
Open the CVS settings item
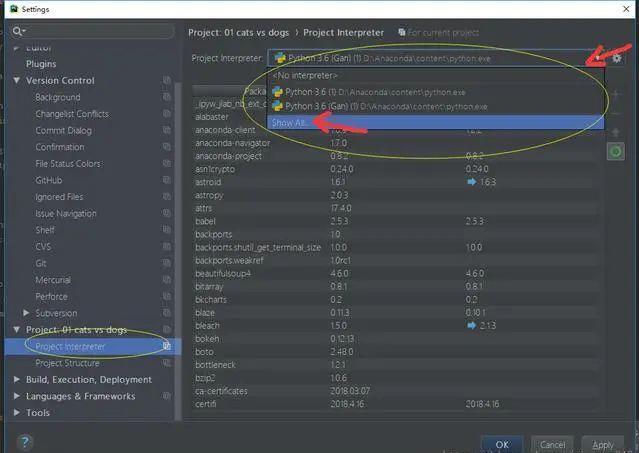click(43, 246)
